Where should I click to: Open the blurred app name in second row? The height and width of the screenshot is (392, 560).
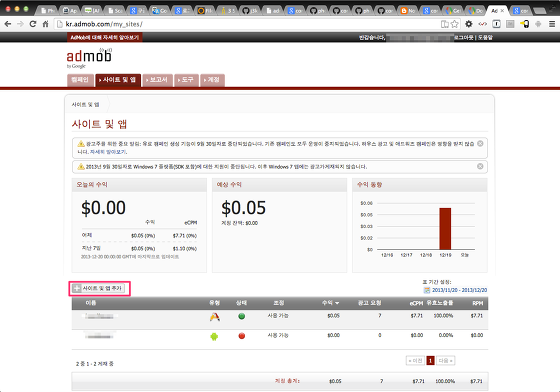pyautogui.click(x=99, y=335)
